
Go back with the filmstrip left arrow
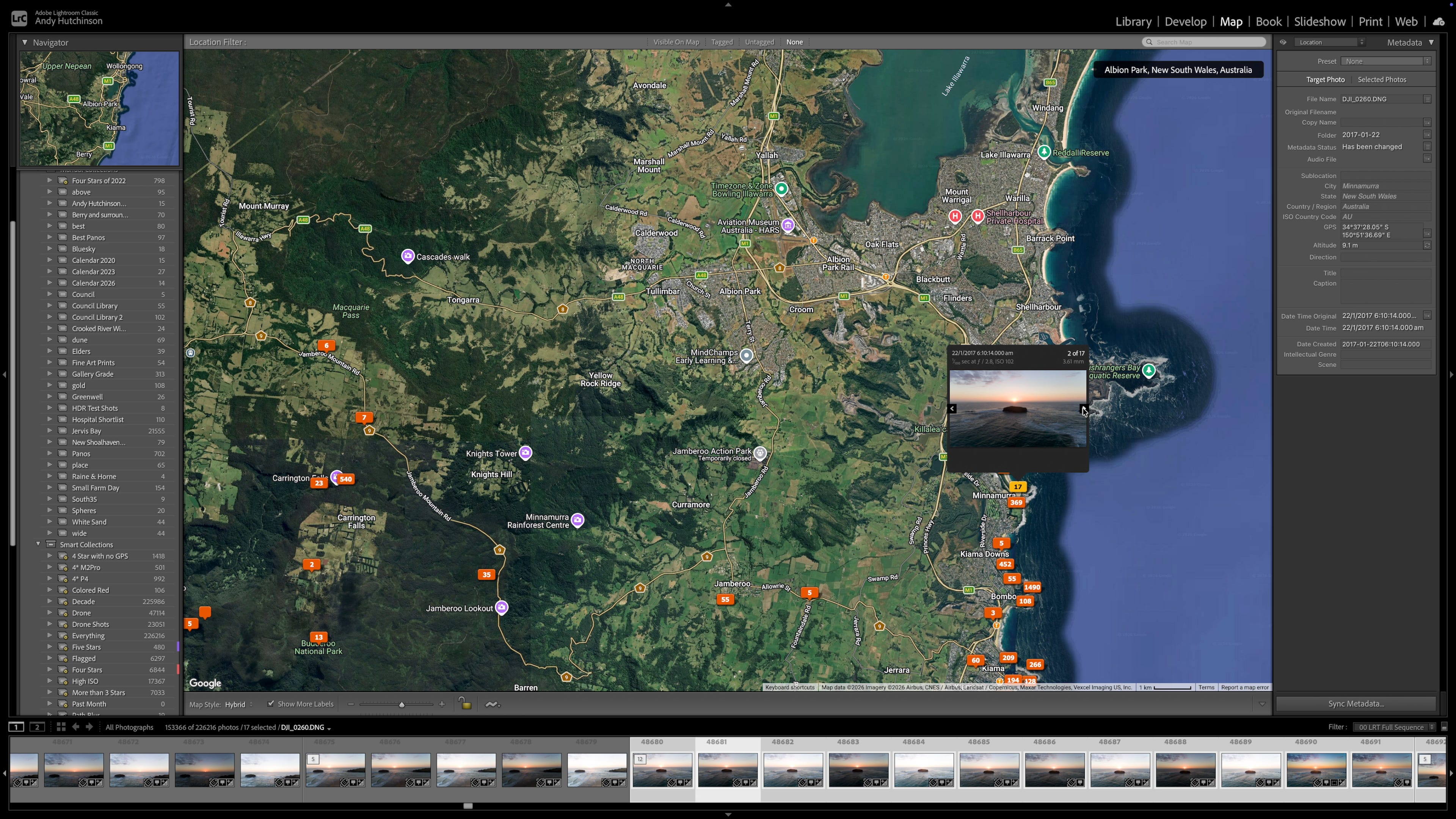click(75, 727)
